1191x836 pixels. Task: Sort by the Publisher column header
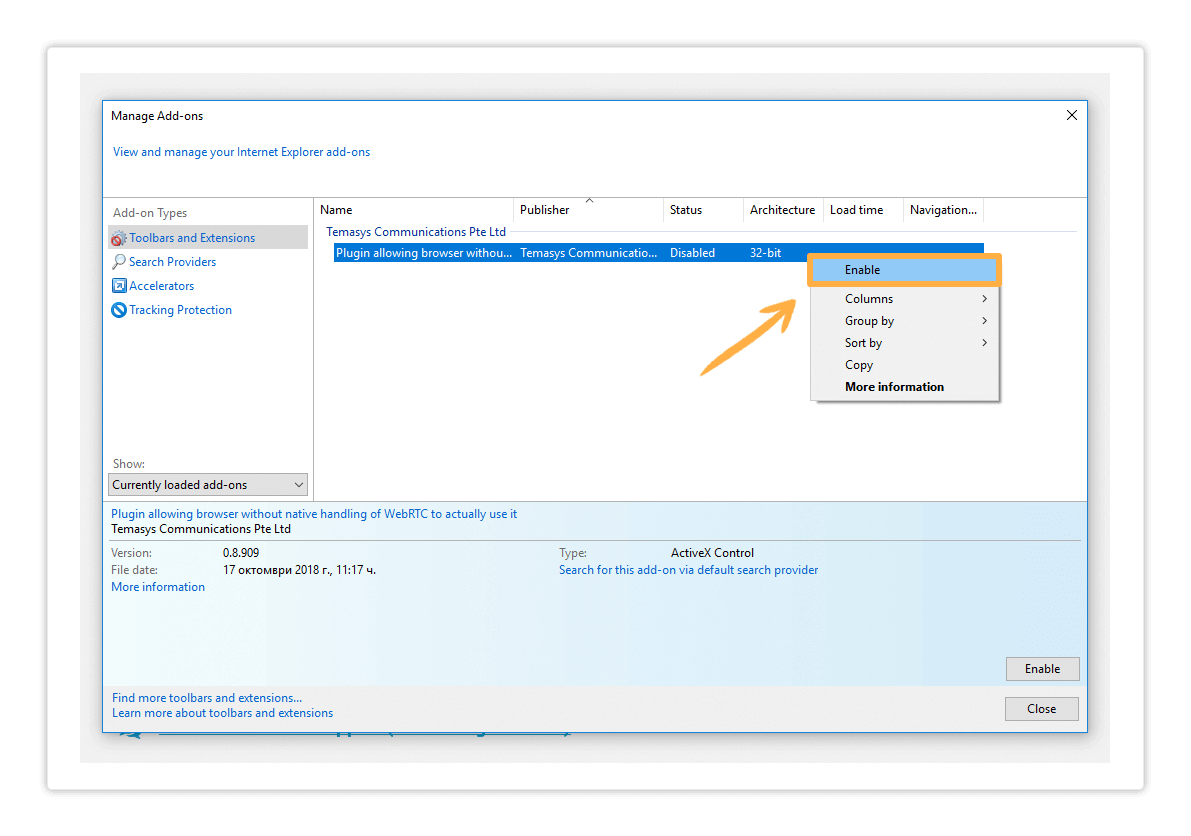point(589,210)
